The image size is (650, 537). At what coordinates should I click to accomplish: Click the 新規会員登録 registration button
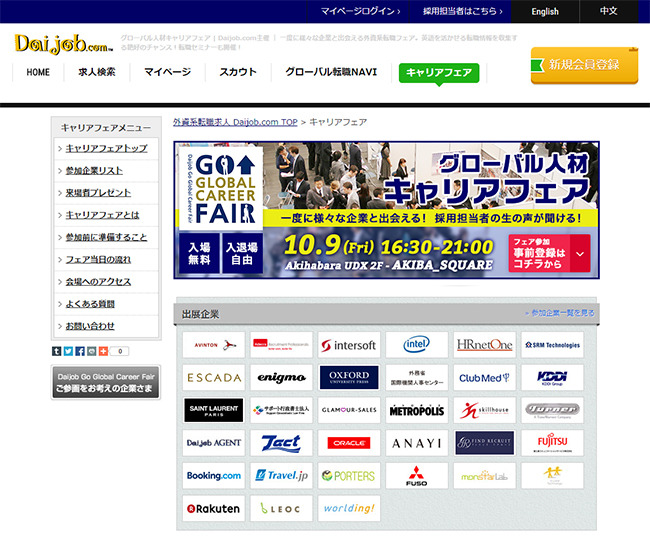tap(584, 66)
